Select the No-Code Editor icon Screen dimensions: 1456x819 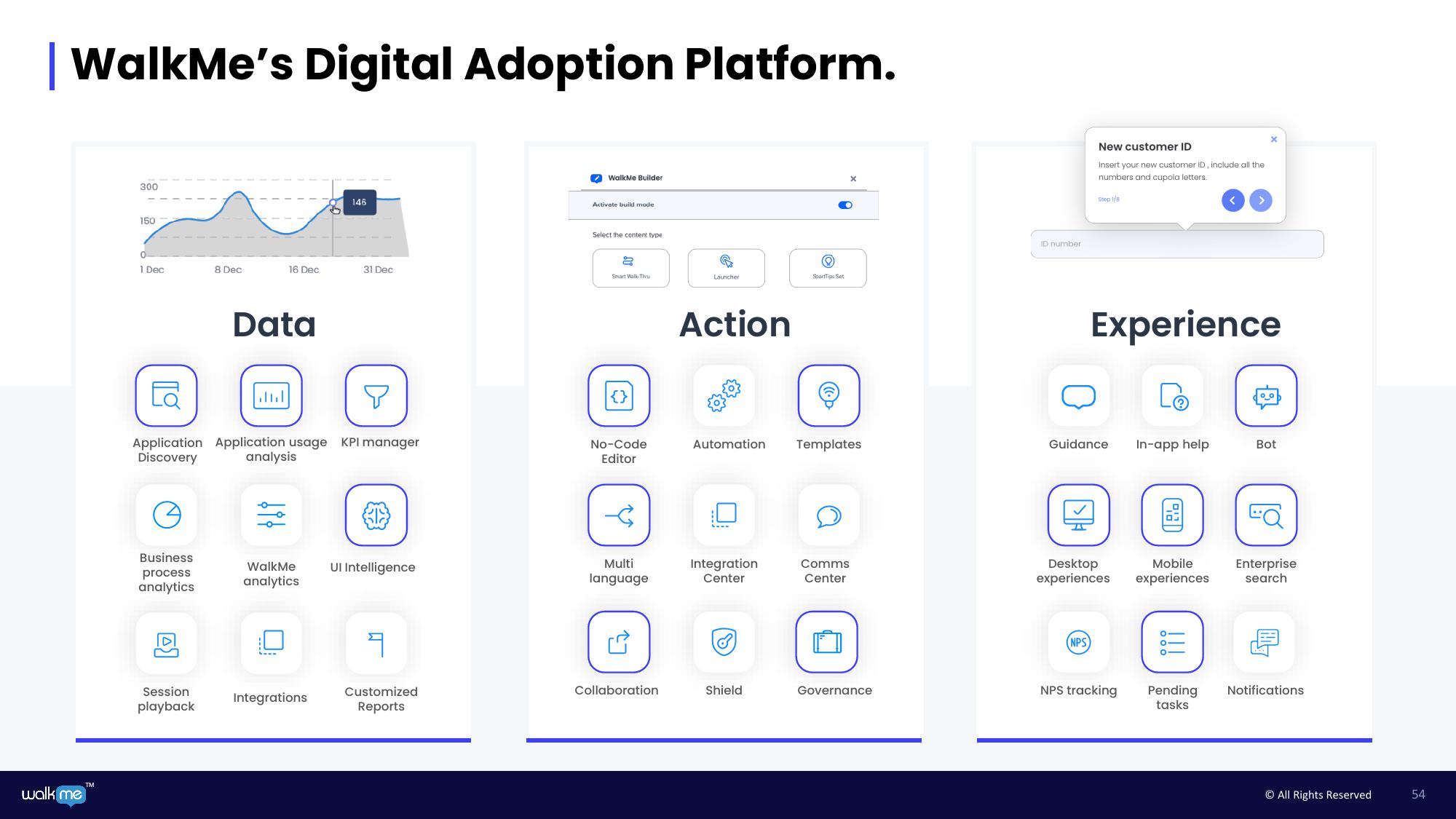coord(619,396)
